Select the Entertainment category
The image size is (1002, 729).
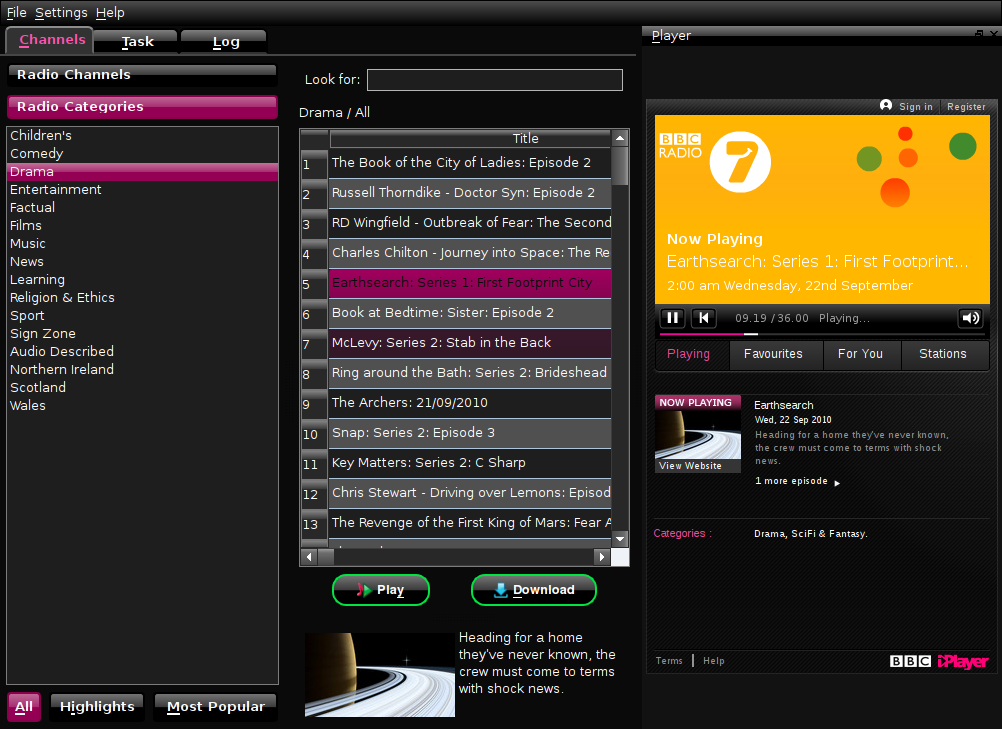tap(143, 190)
